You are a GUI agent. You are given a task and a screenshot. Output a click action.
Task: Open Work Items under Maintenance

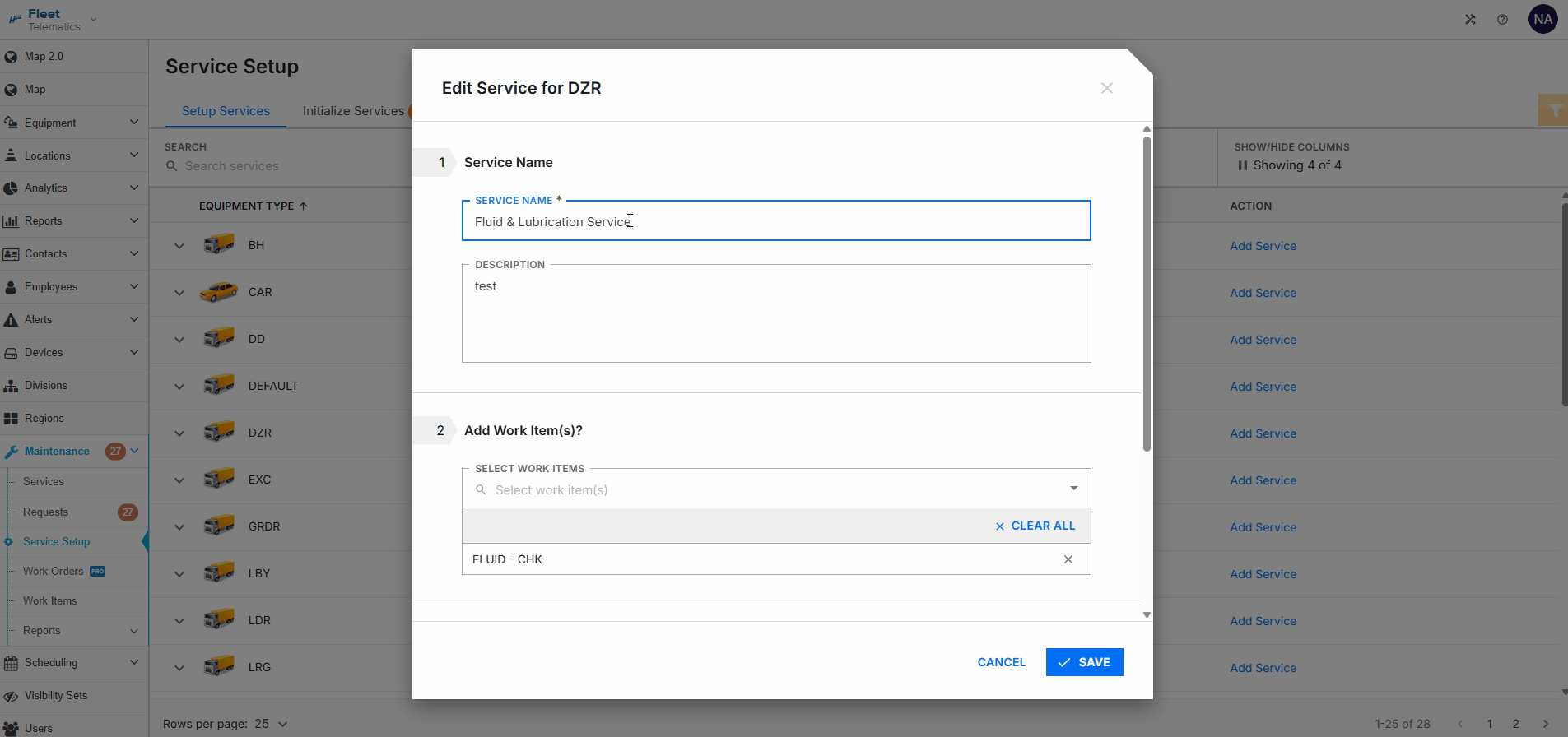coord(49,601)
